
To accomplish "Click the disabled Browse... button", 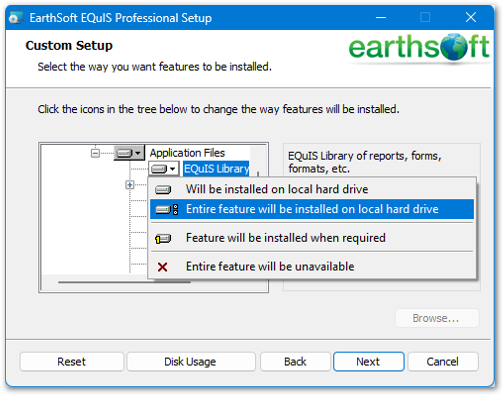I will pos(437,318).
